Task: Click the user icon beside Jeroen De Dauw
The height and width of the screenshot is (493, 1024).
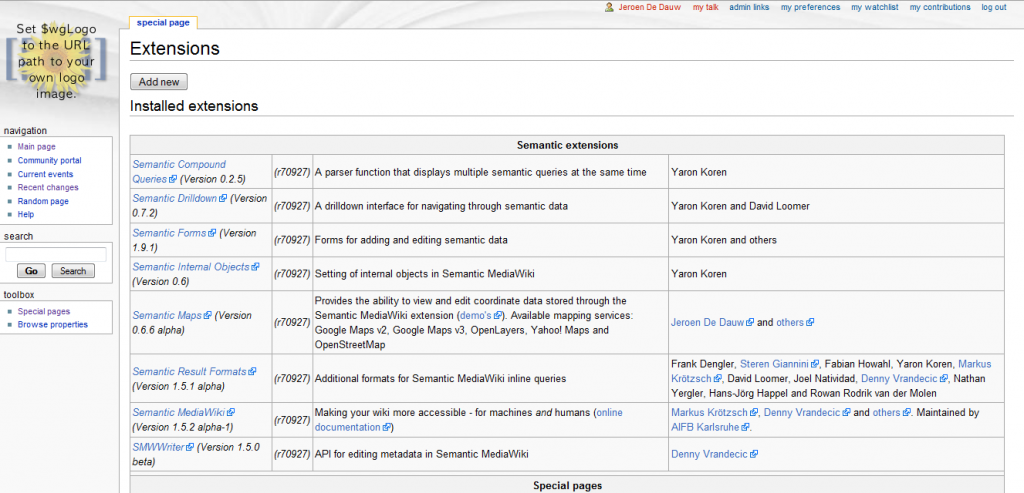Action: click(609, 7)
